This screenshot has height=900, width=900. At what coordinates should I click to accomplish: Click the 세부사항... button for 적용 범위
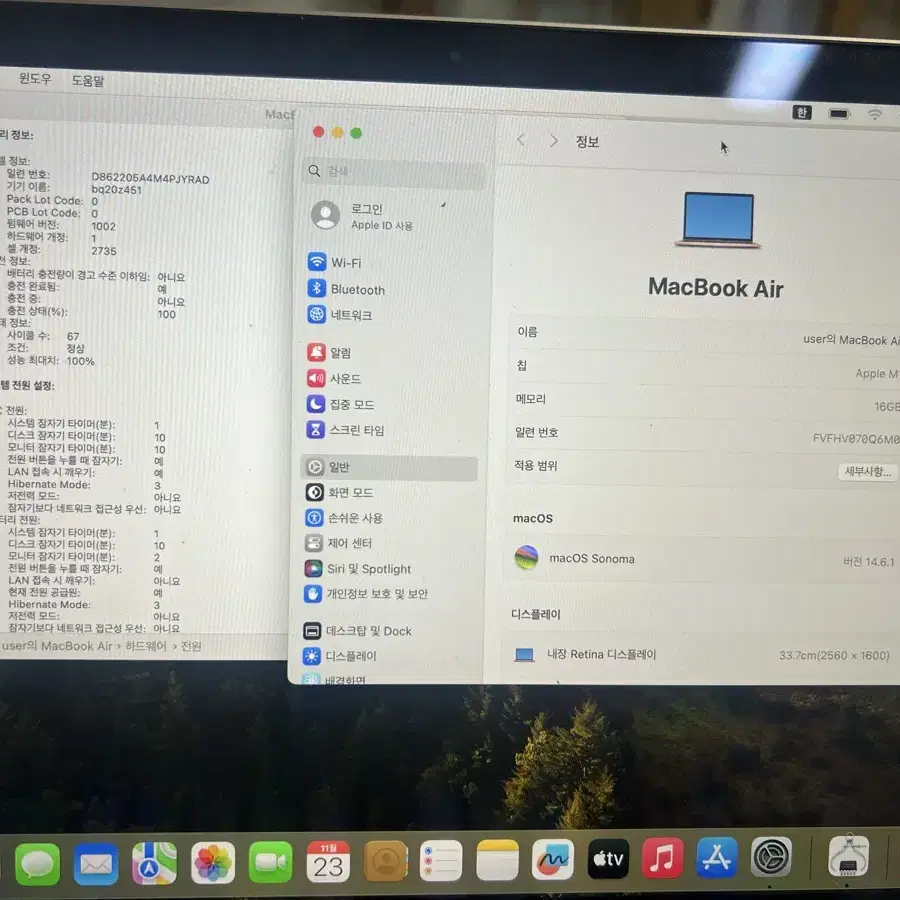868,472
